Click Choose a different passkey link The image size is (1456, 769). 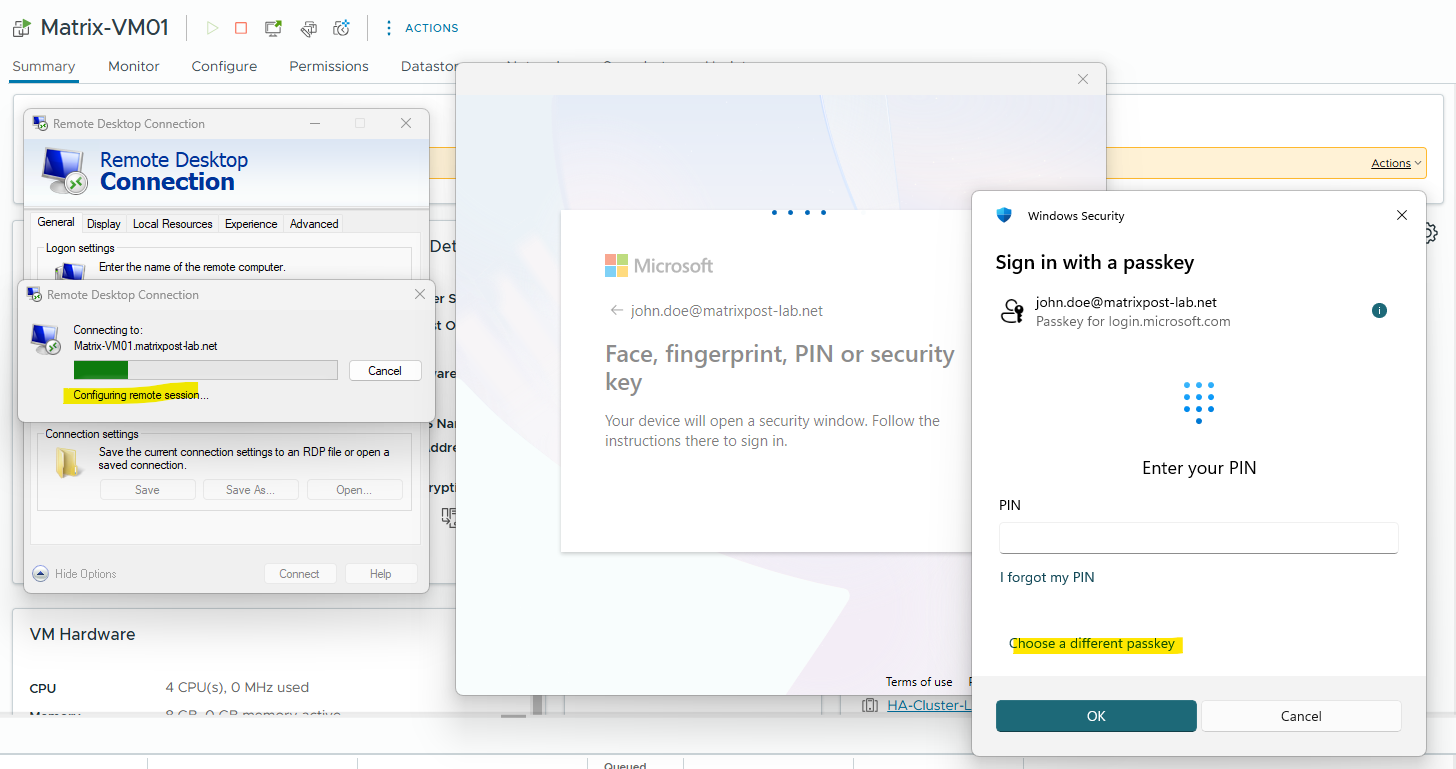[1092, 644]
